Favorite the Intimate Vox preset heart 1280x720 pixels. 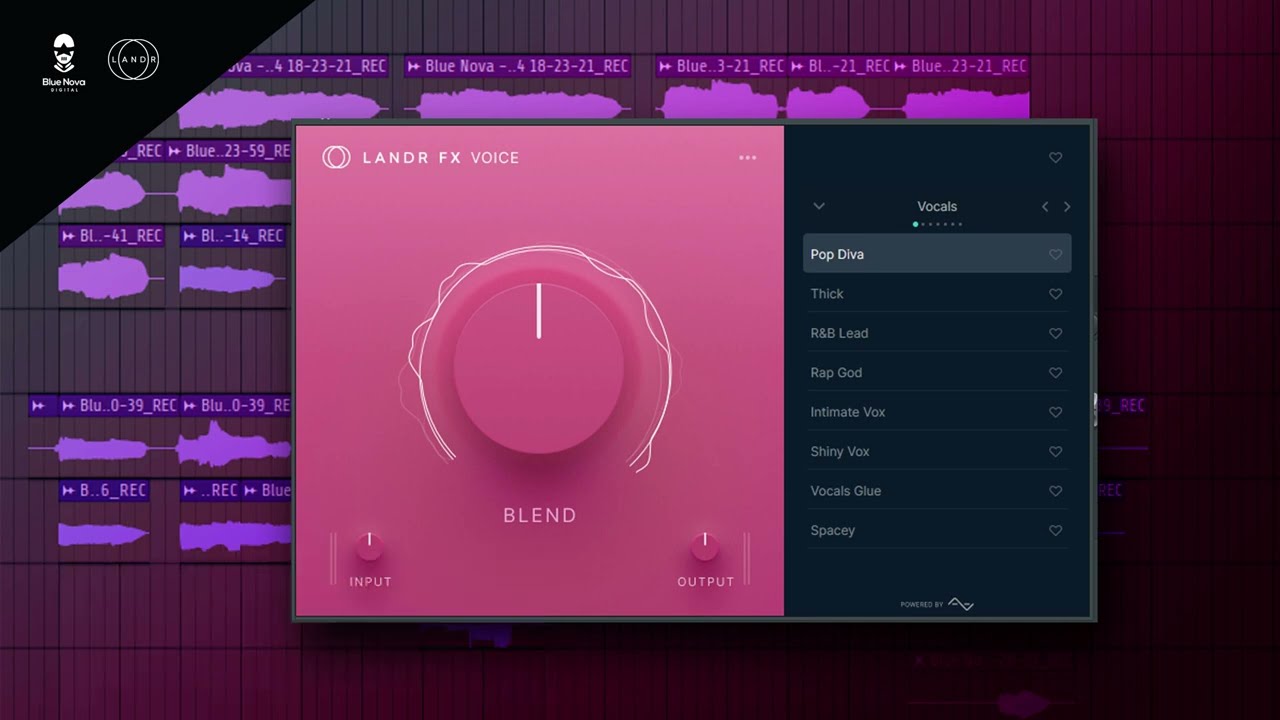(1055, 413)
